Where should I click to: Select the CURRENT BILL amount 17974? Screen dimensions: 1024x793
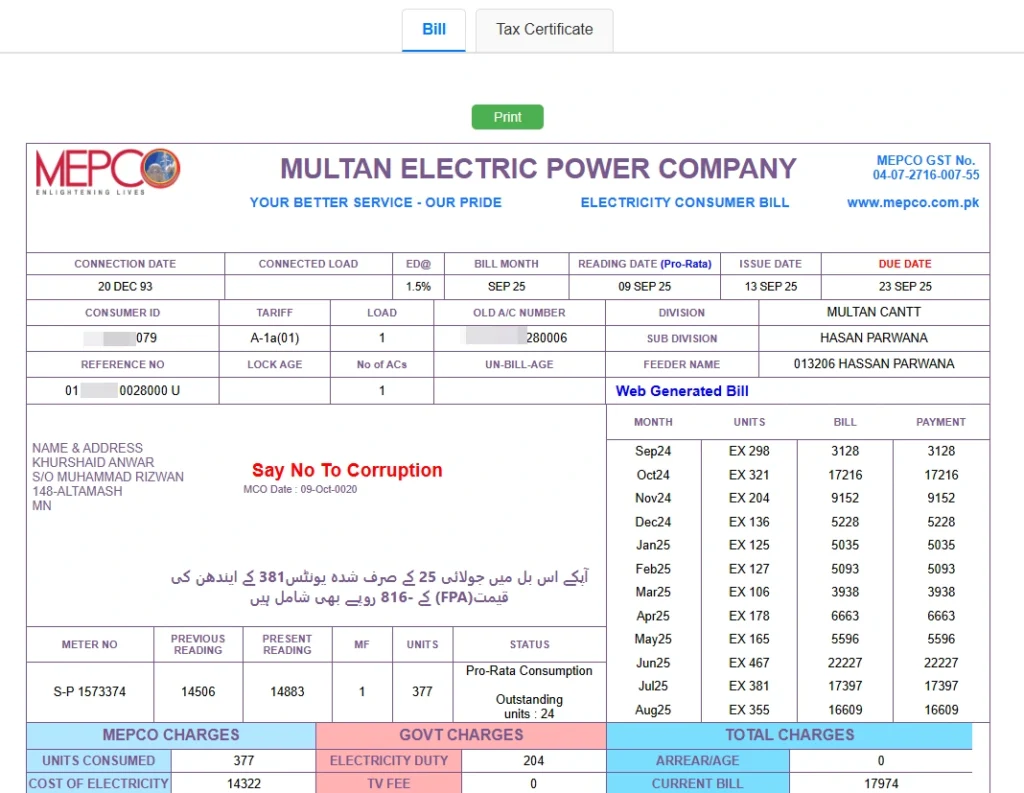coord(879,785)
